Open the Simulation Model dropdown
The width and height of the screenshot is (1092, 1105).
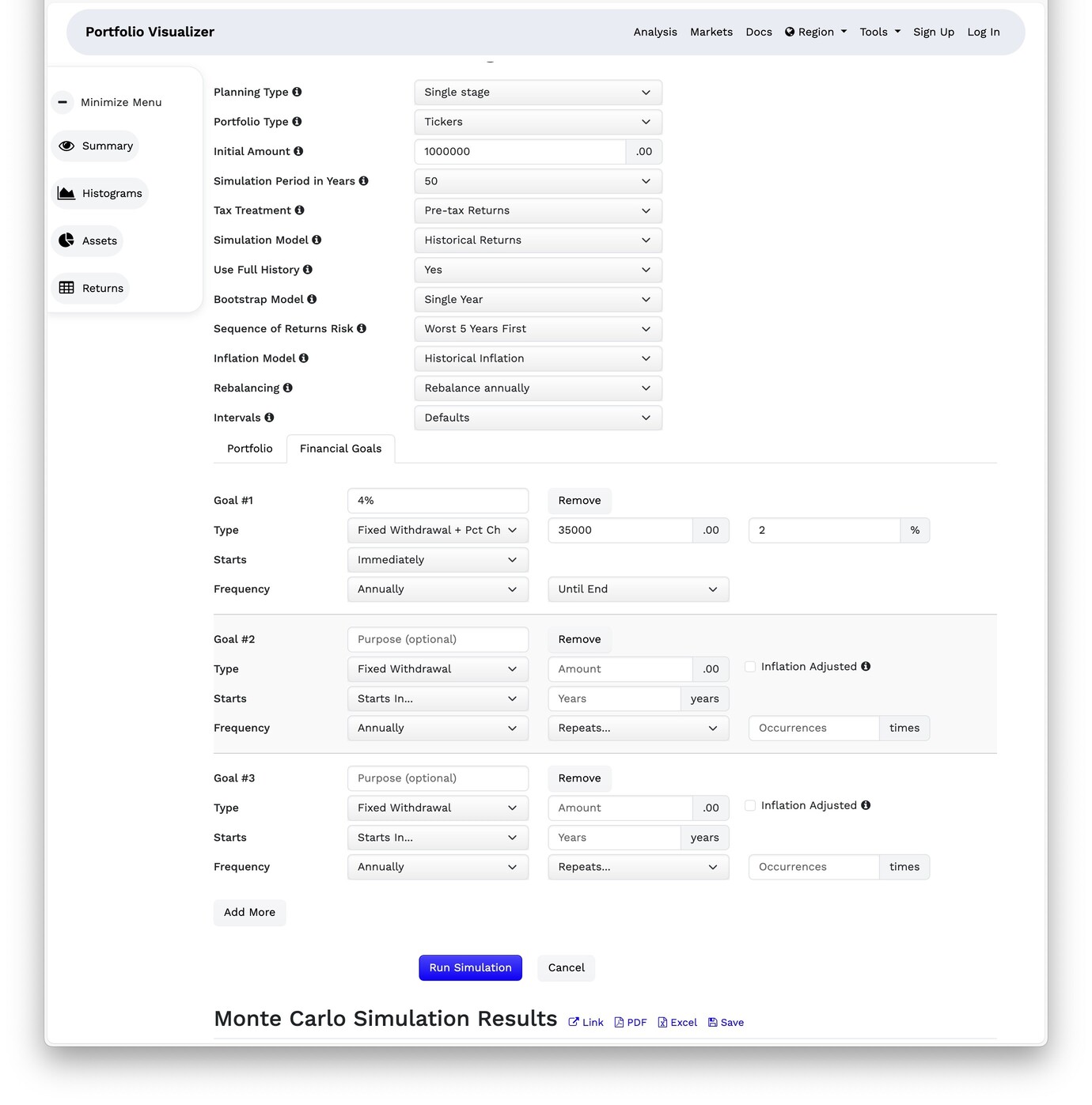[x=537, y=240]
